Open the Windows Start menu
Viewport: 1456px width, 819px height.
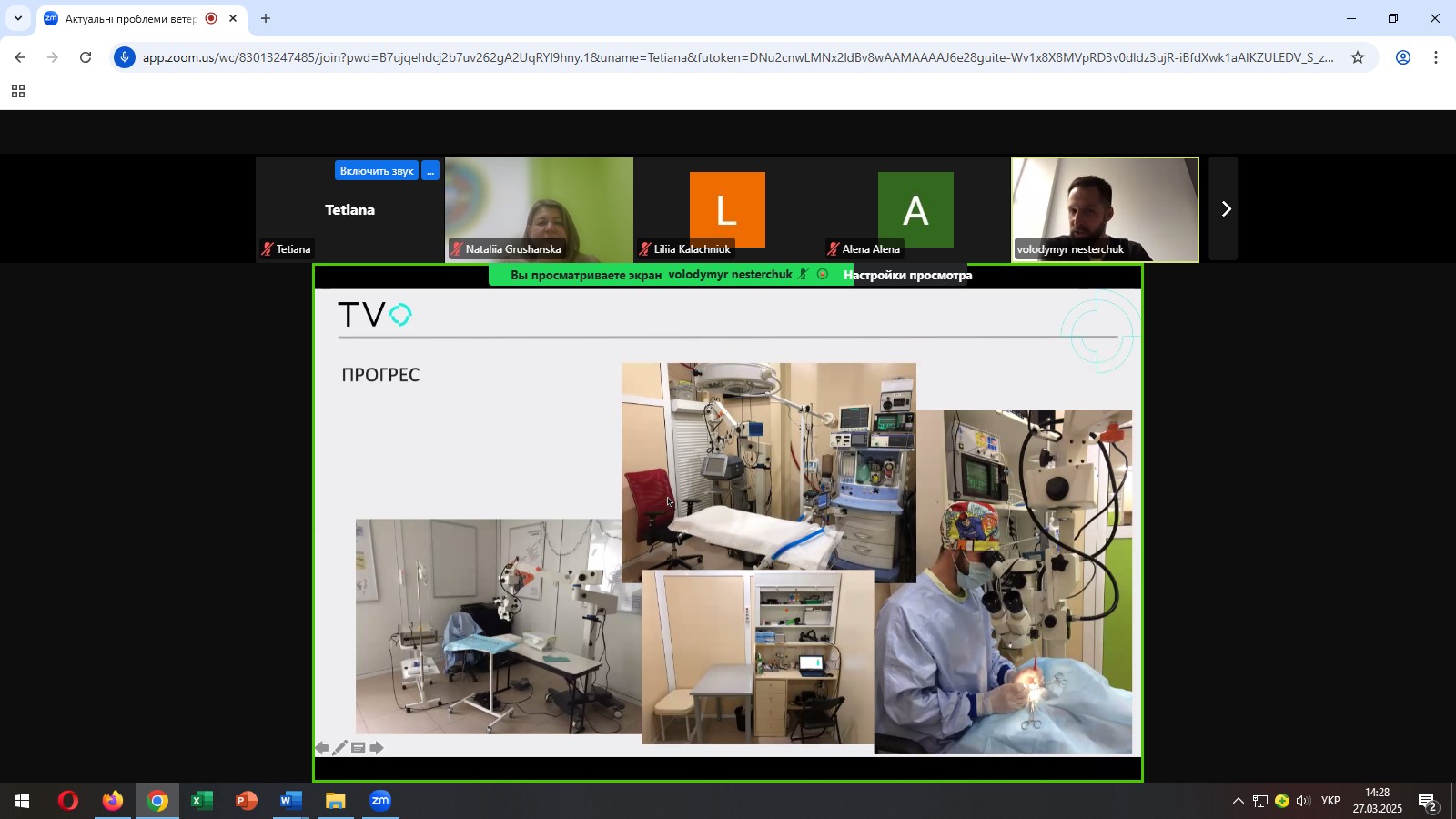point(22,802)
